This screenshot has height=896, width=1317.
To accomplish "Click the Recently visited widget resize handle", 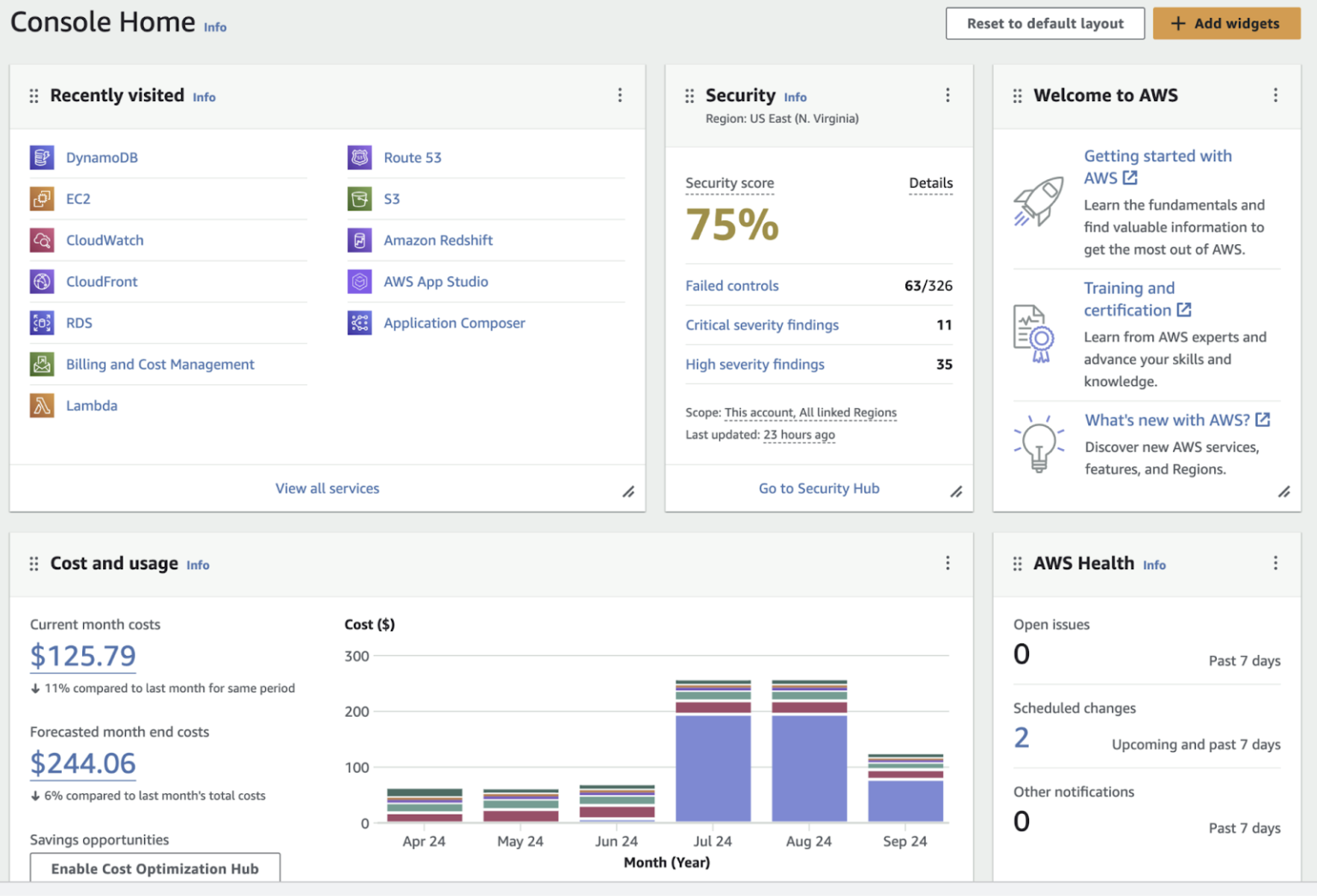I will [x=628, y=492].
